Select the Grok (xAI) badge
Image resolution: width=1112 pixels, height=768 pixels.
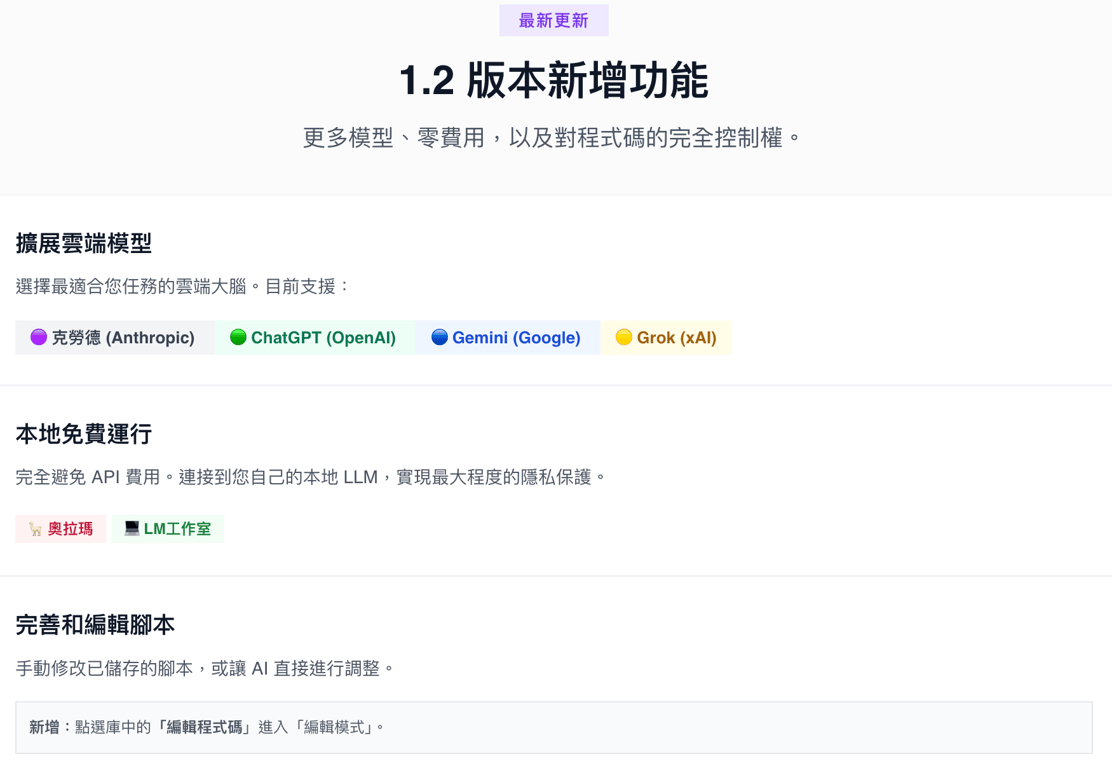[666, 338]
